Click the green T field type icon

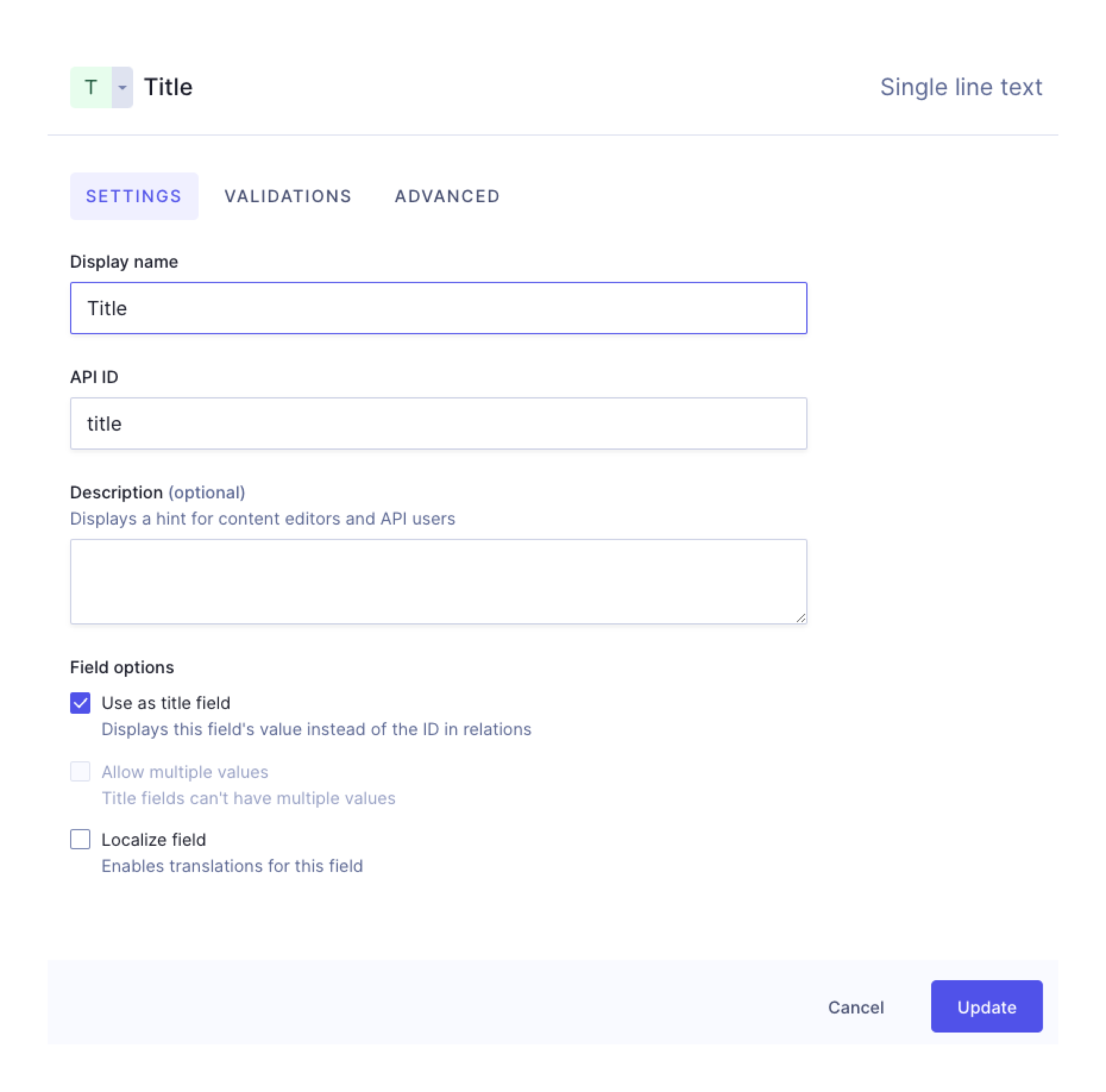90,87
